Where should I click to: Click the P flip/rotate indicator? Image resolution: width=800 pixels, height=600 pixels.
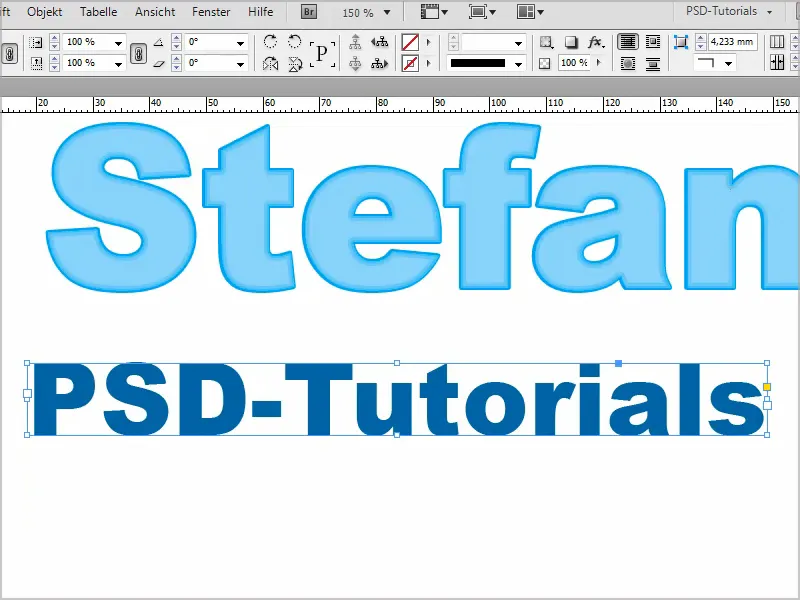tap(322, 53)
